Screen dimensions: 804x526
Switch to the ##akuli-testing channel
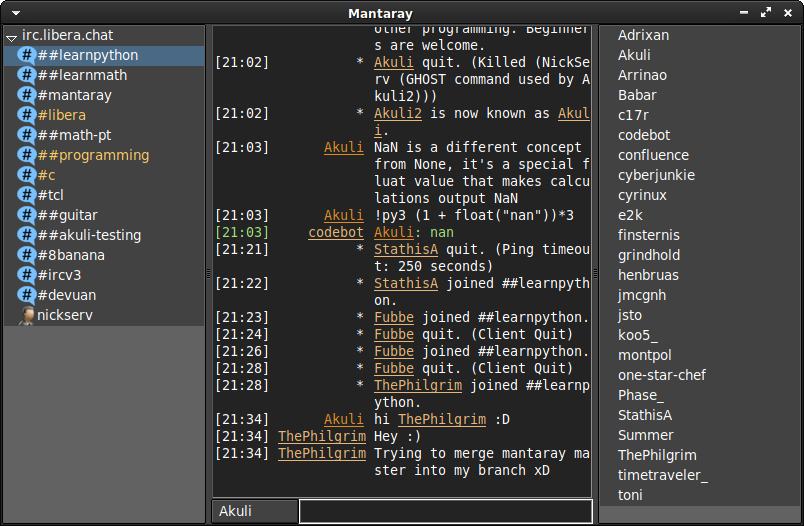point(89,235)
